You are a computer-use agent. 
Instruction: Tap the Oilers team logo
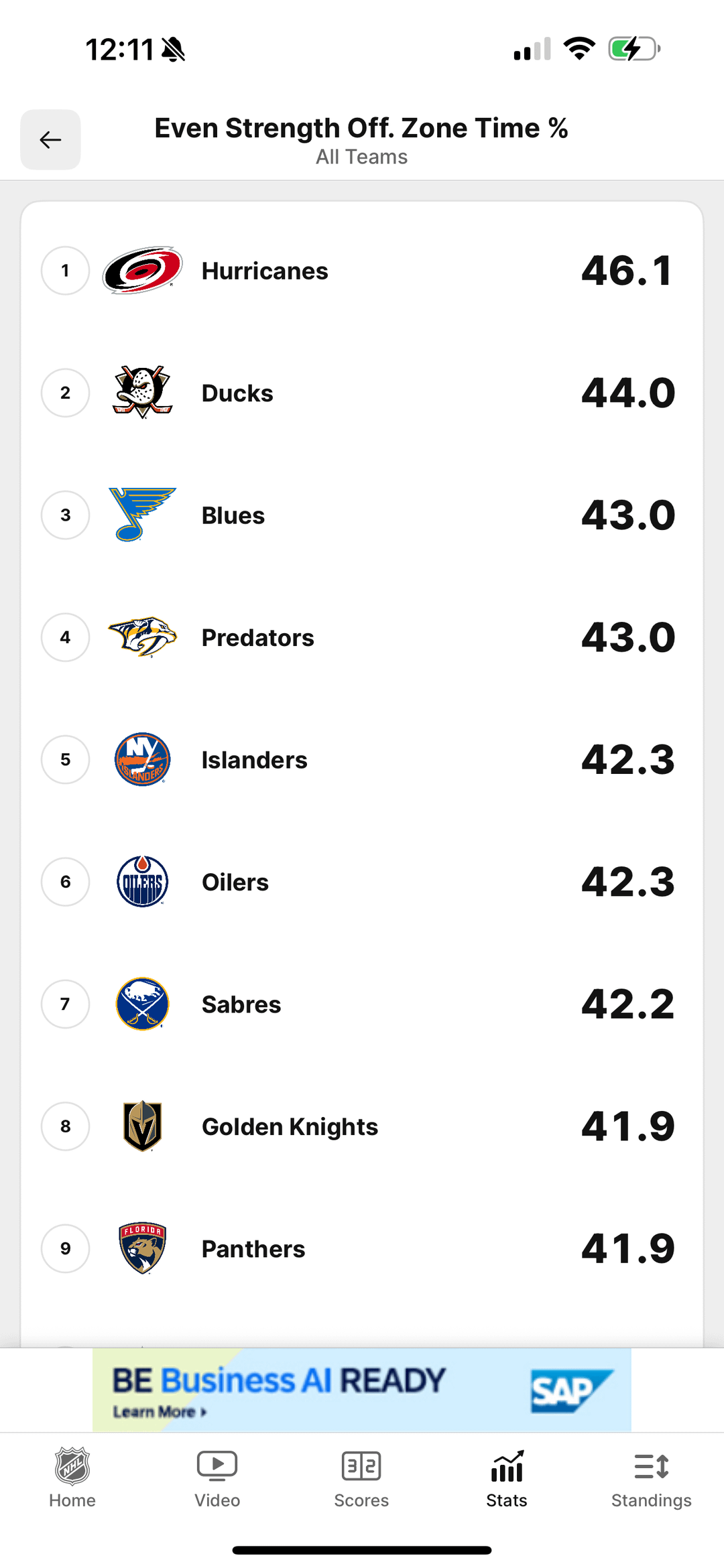[142, 882]
